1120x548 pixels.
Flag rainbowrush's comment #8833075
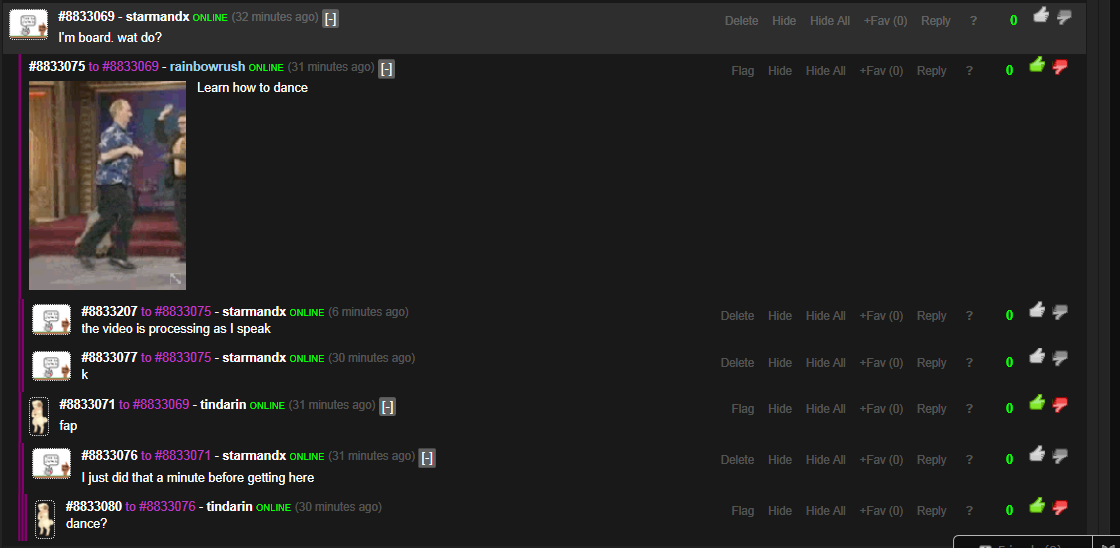(x=742, y=71)
